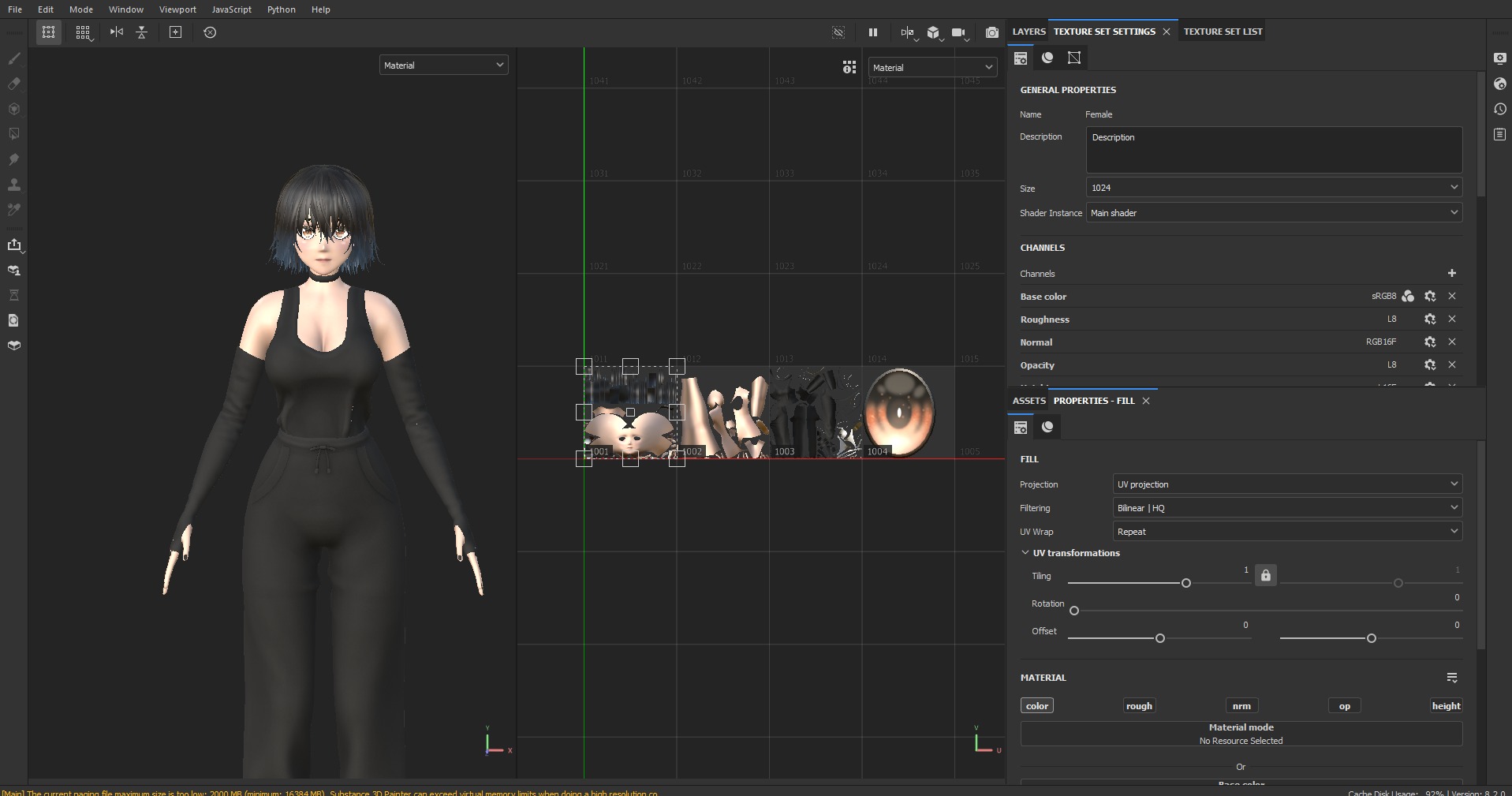Image resolution: width=1512 pixels, height=796 pixels.
Task: Open the Shader Instance dropdown
Action: point(1274,213)
